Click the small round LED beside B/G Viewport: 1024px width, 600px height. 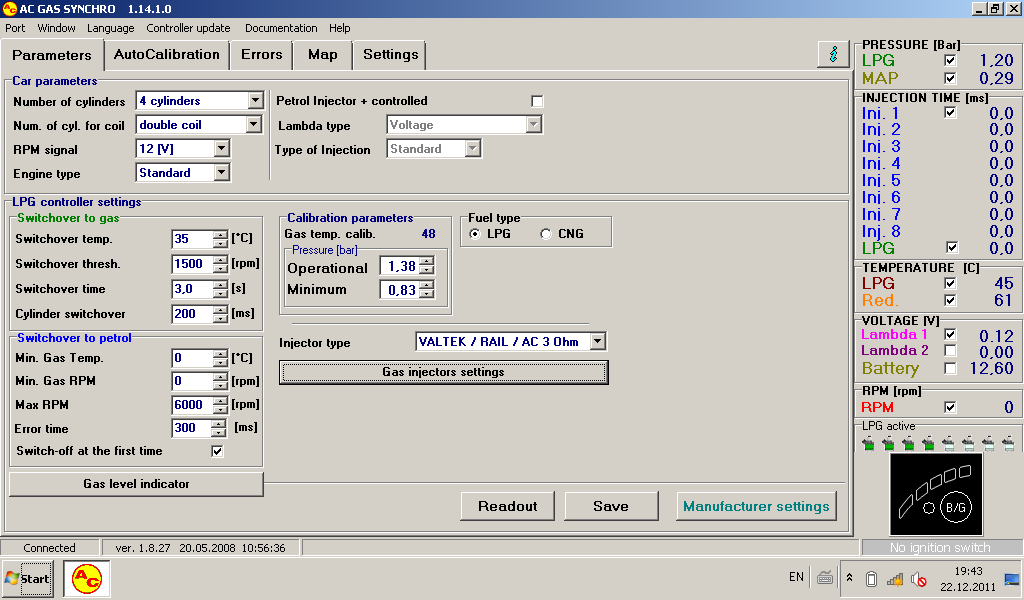pos(929,507)
